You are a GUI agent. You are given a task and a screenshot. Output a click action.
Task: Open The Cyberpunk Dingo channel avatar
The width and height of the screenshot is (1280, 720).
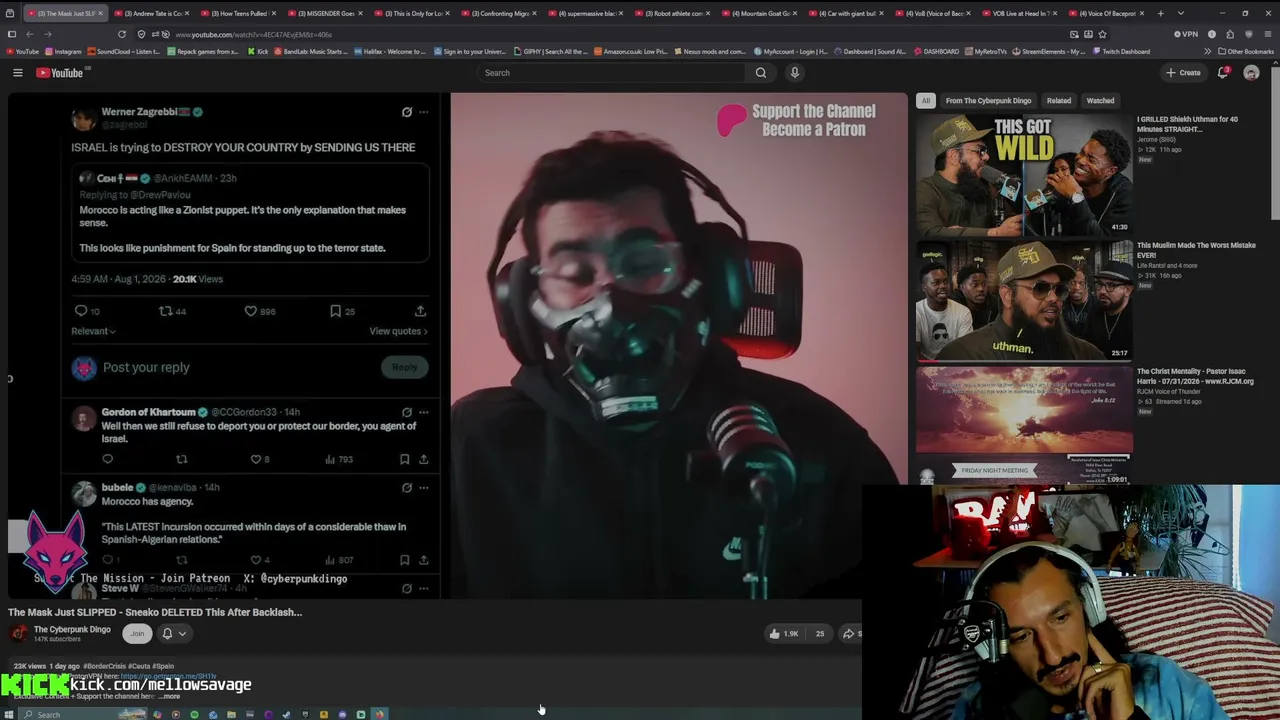coord(19,633)
